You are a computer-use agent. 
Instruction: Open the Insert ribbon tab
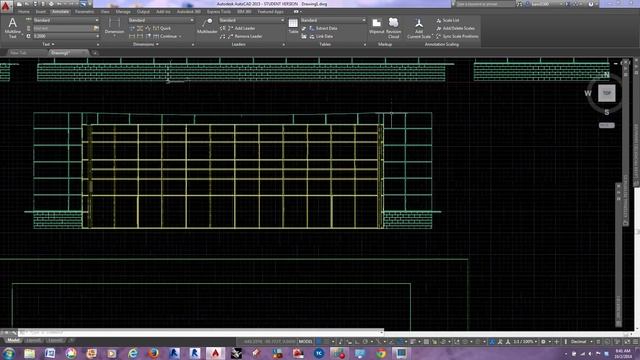pyautogui.click(x=41, y=12)
